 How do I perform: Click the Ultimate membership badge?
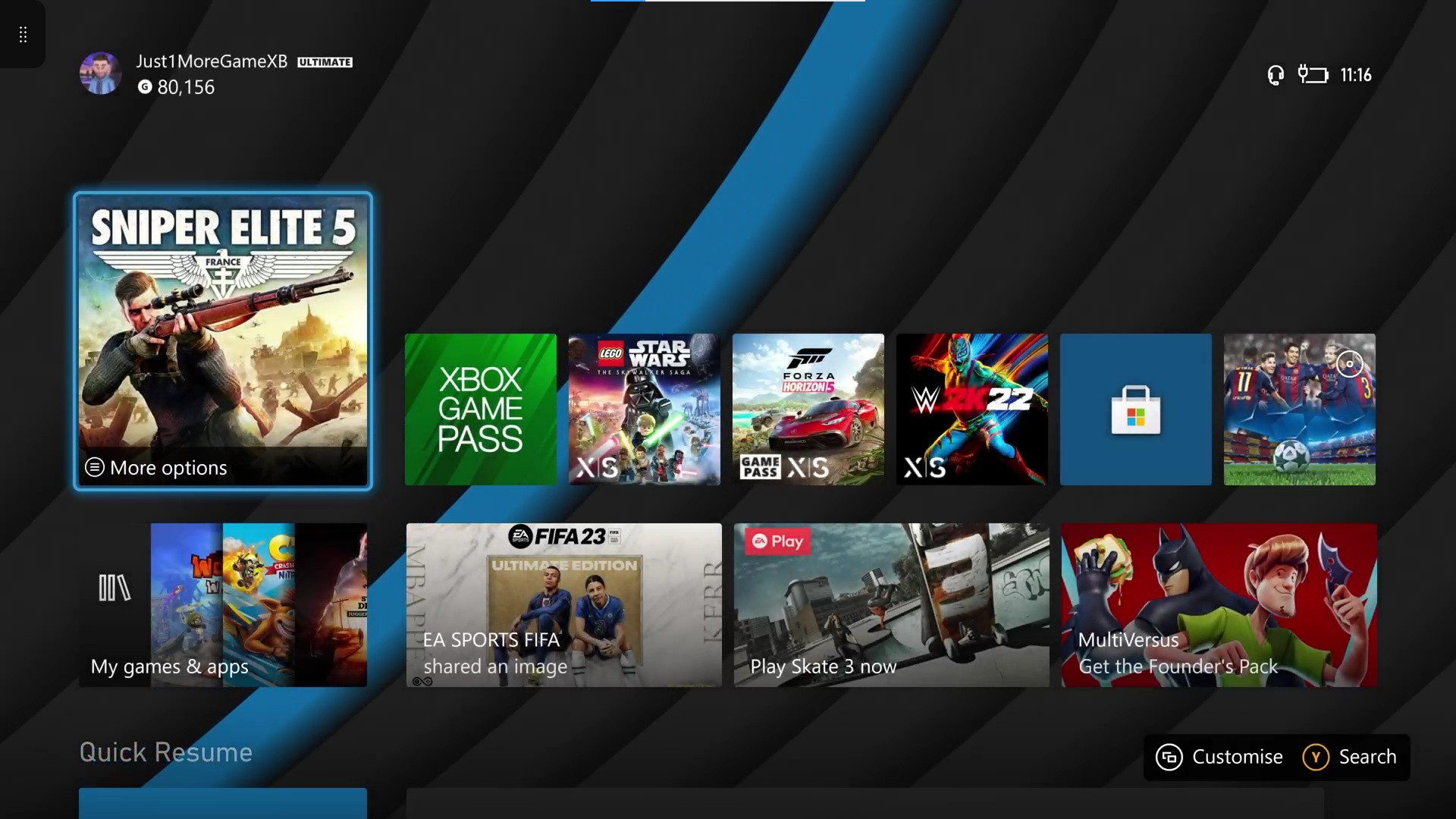point(325,62)
